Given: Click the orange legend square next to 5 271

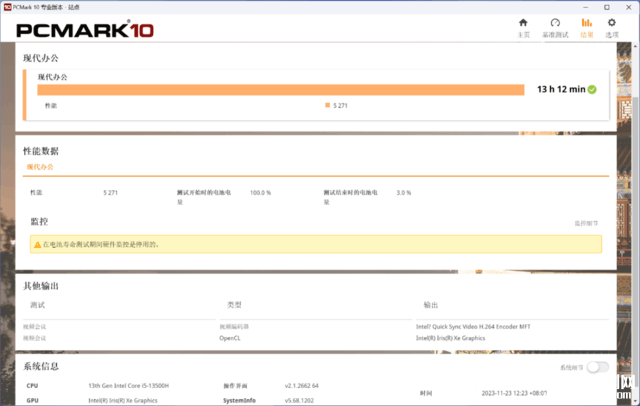Looking at the screenshot, I should pos(327,105).
